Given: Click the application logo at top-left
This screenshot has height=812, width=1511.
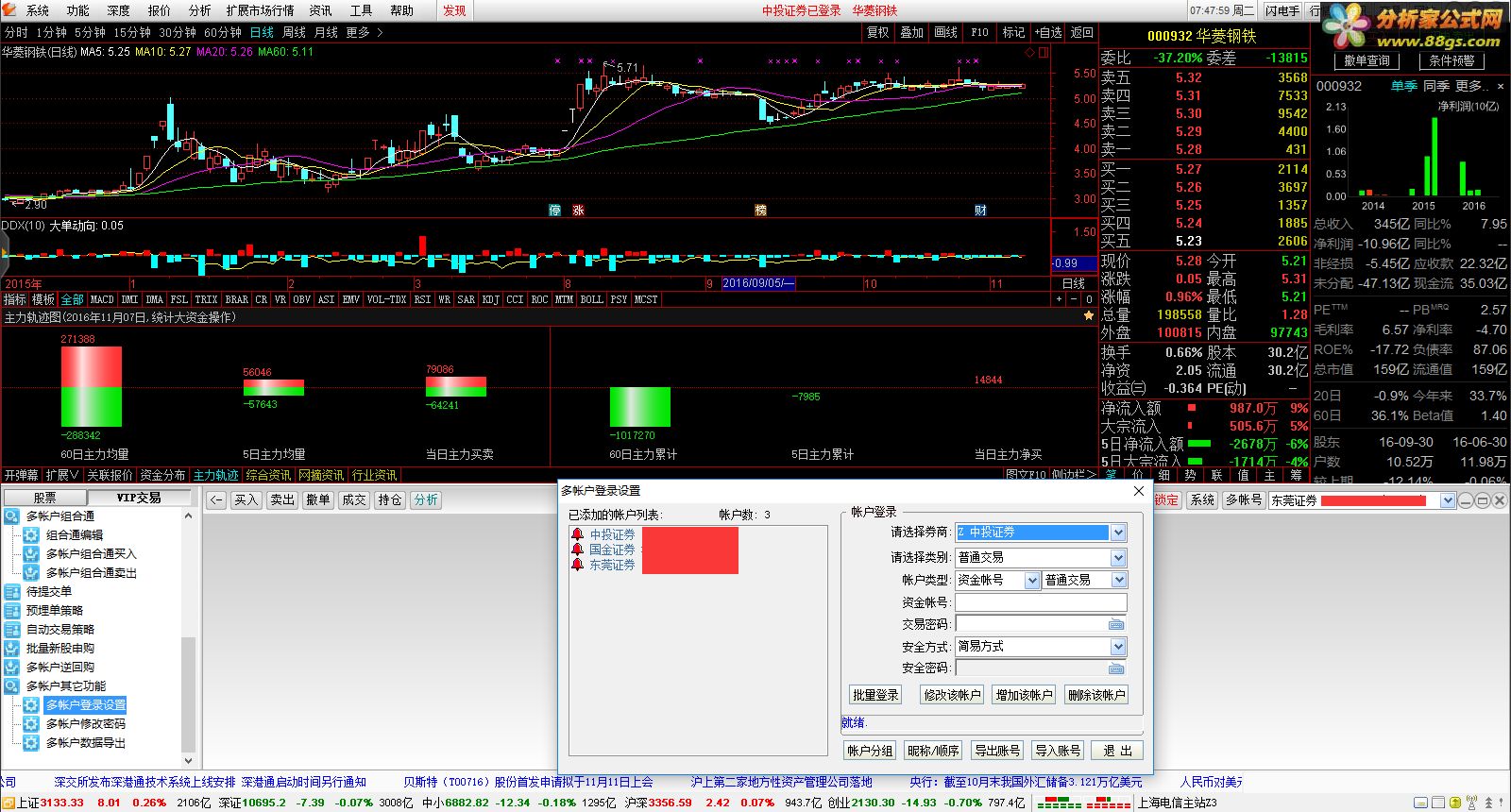Looking at the screenshot, I should [x=9, y=10].
